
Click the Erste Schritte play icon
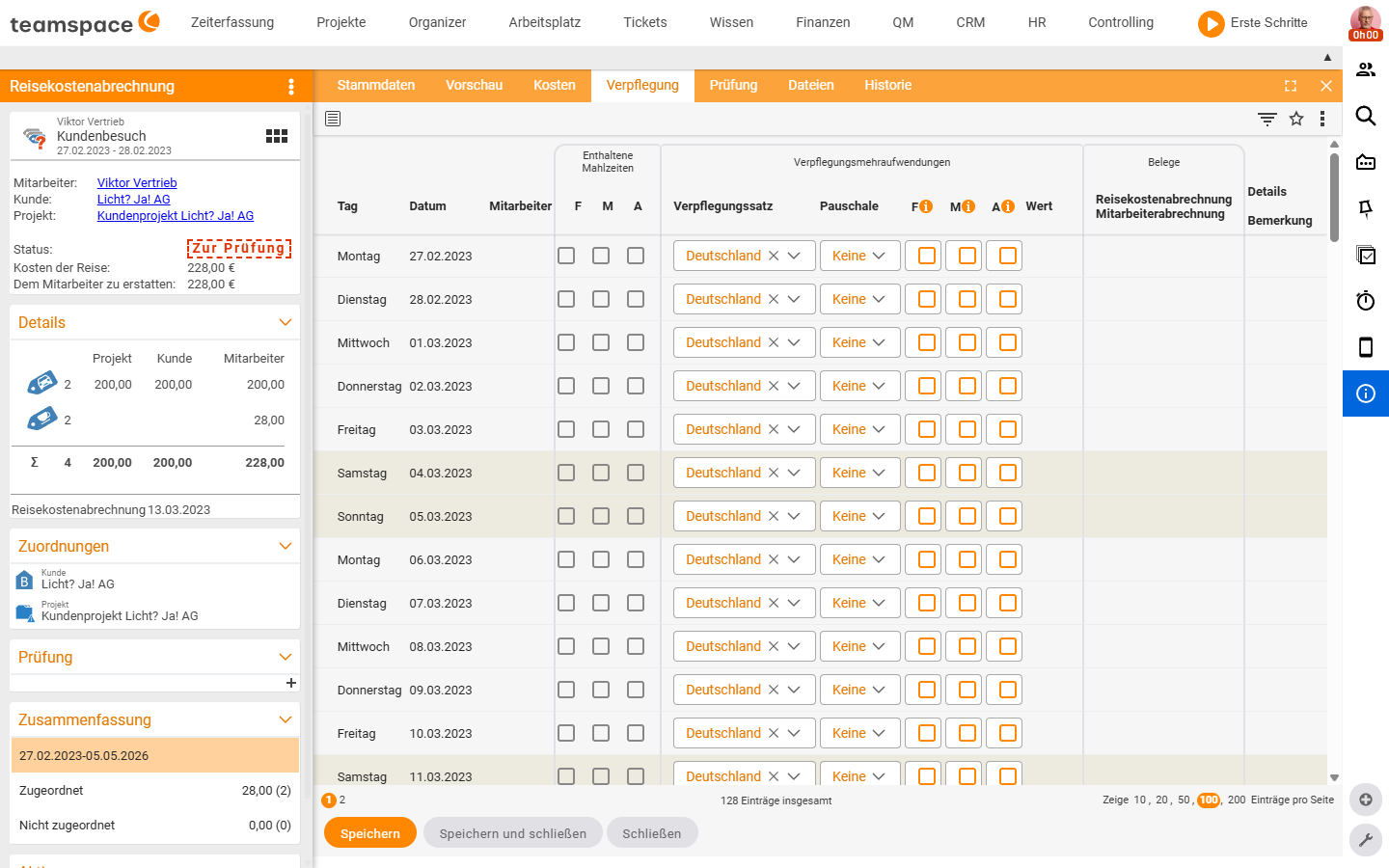click(x=1211, y=23)
